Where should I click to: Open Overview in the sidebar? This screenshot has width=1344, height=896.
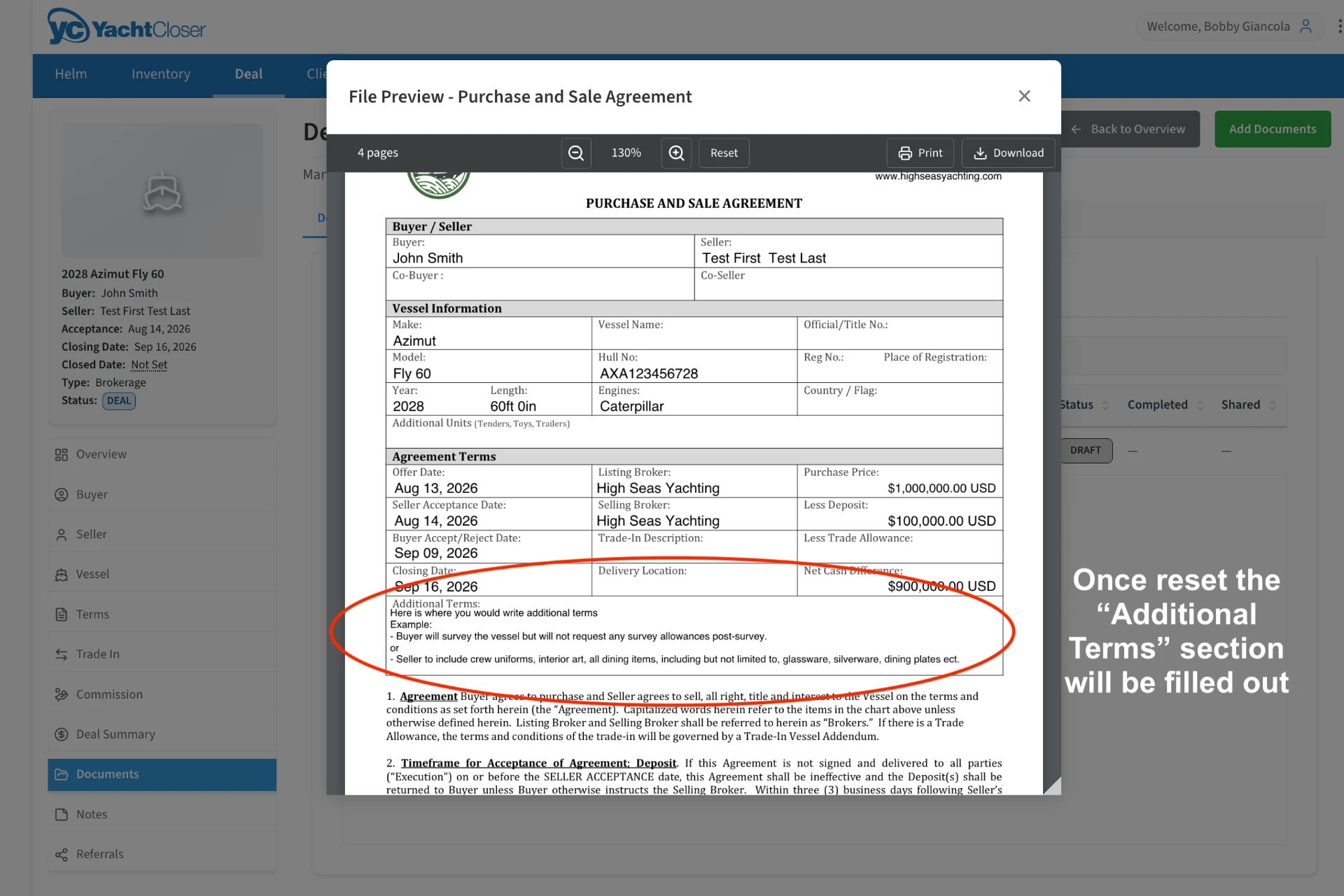point(162,454)
